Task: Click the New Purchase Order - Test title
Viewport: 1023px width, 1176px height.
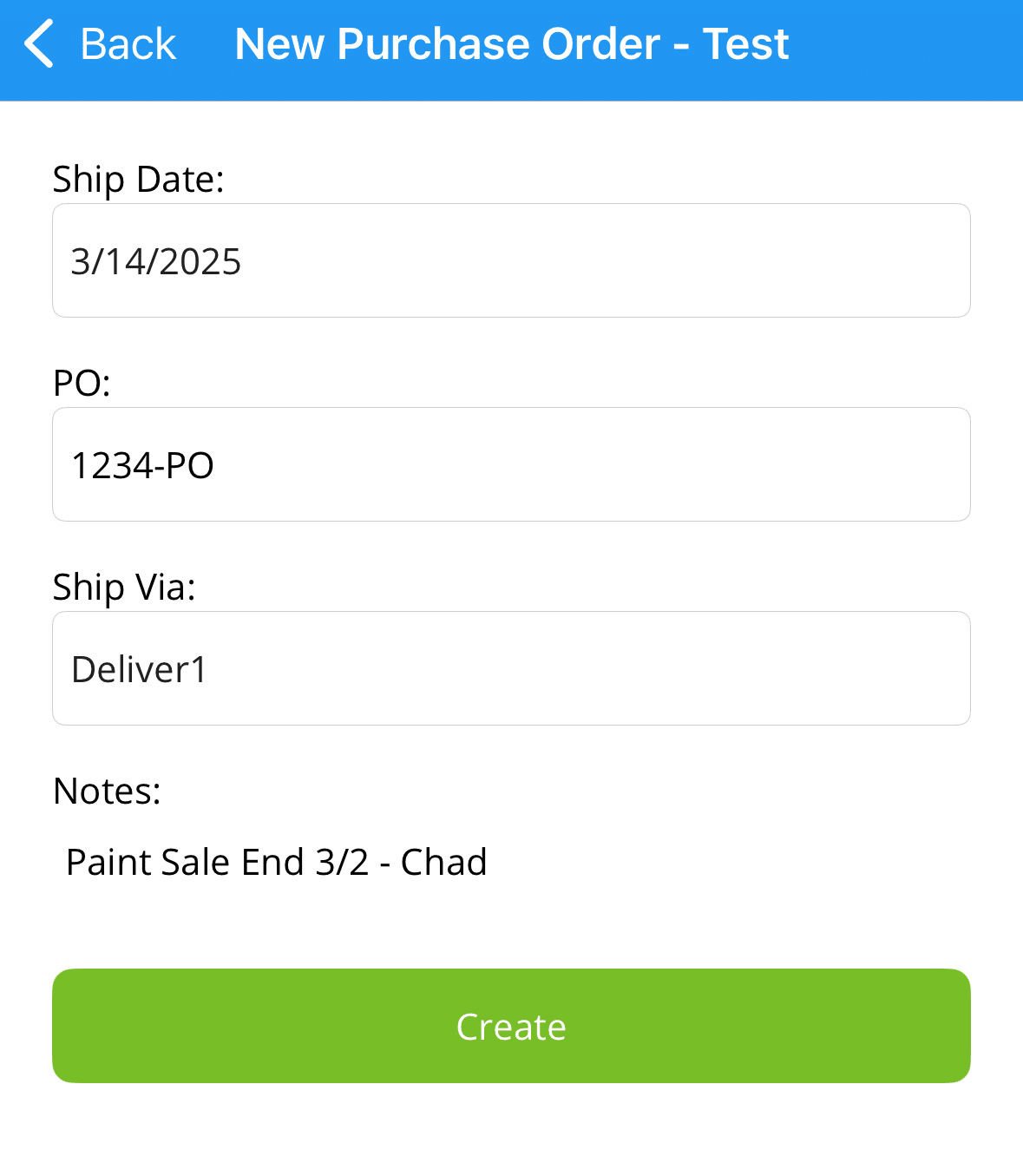Action: click(512, 44)
